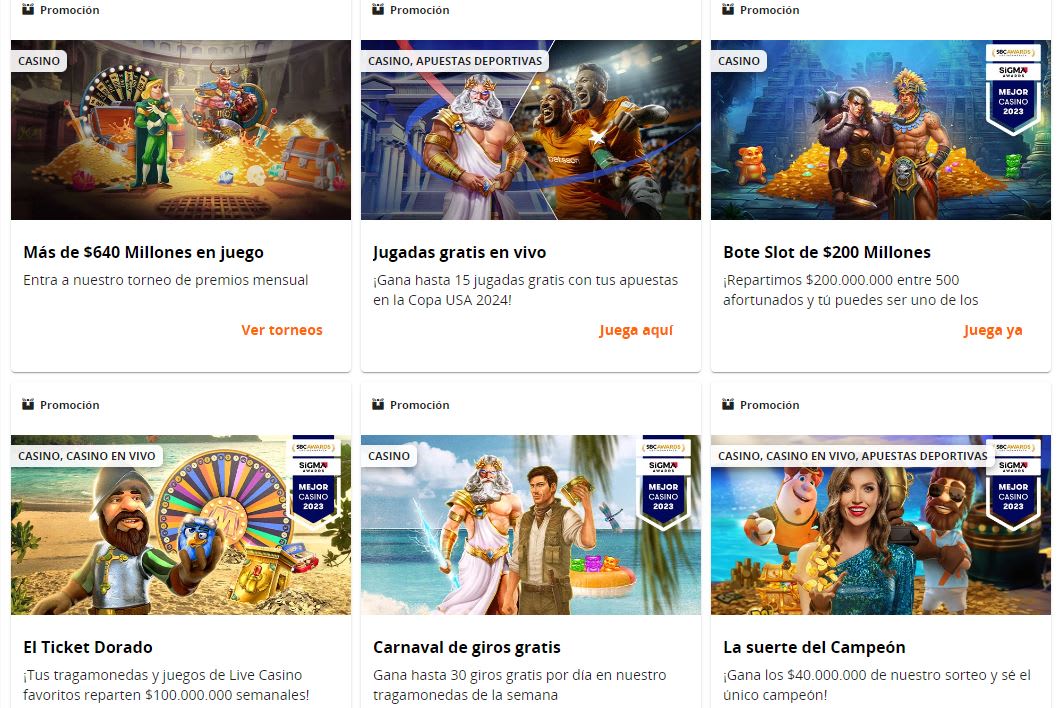Click the Mejor Casino 2023 badge on El Ticket Dorado
This screenshot has width=1062, height=708.
313,483
